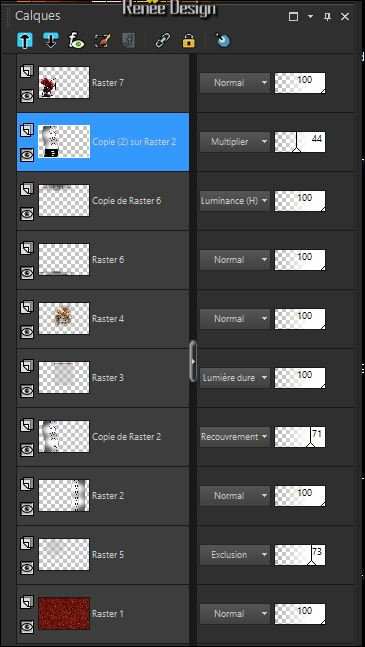Open layer effects visibility icon
This screenshot has height=647, width=365.
pyautogui.click(x=76, y=41)
